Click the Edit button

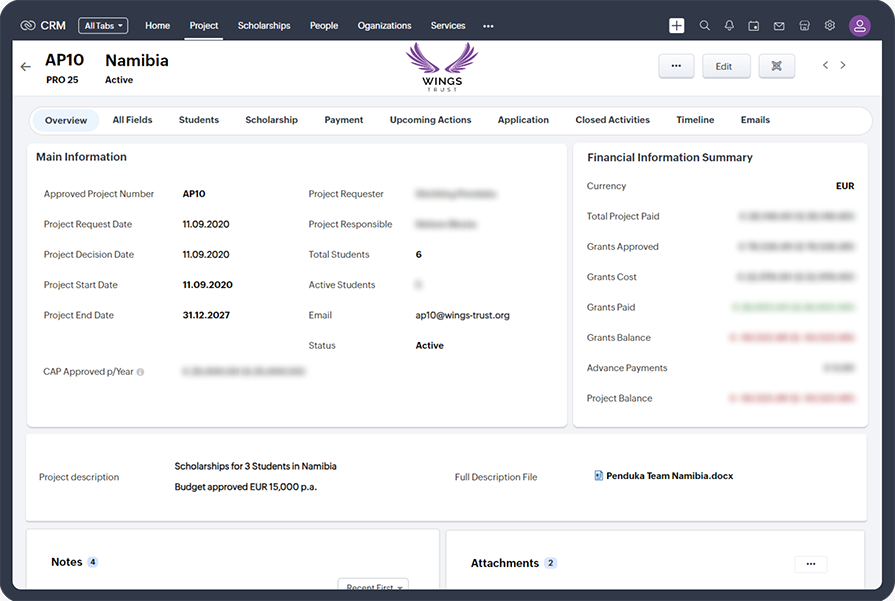coord(726,65)
